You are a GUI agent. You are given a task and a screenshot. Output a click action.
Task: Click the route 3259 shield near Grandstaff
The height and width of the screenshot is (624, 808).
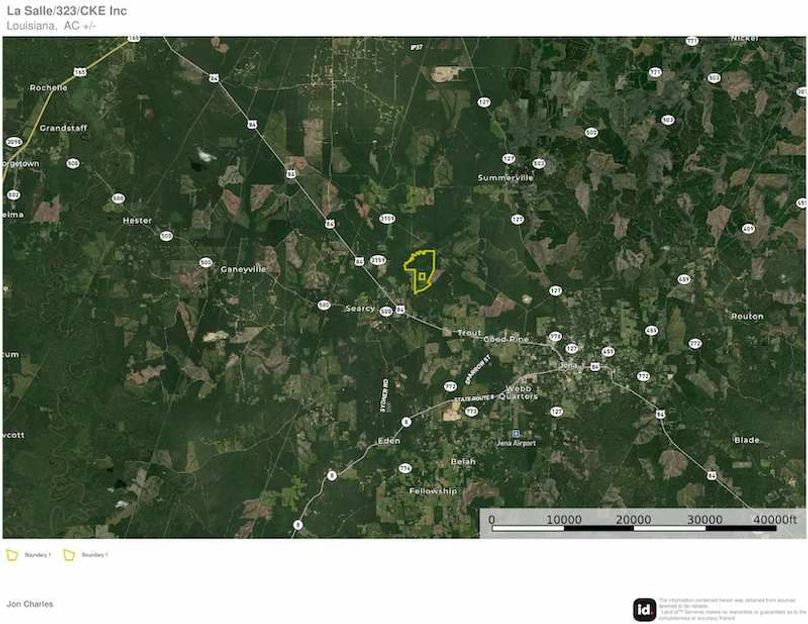(x=14, y=142)
